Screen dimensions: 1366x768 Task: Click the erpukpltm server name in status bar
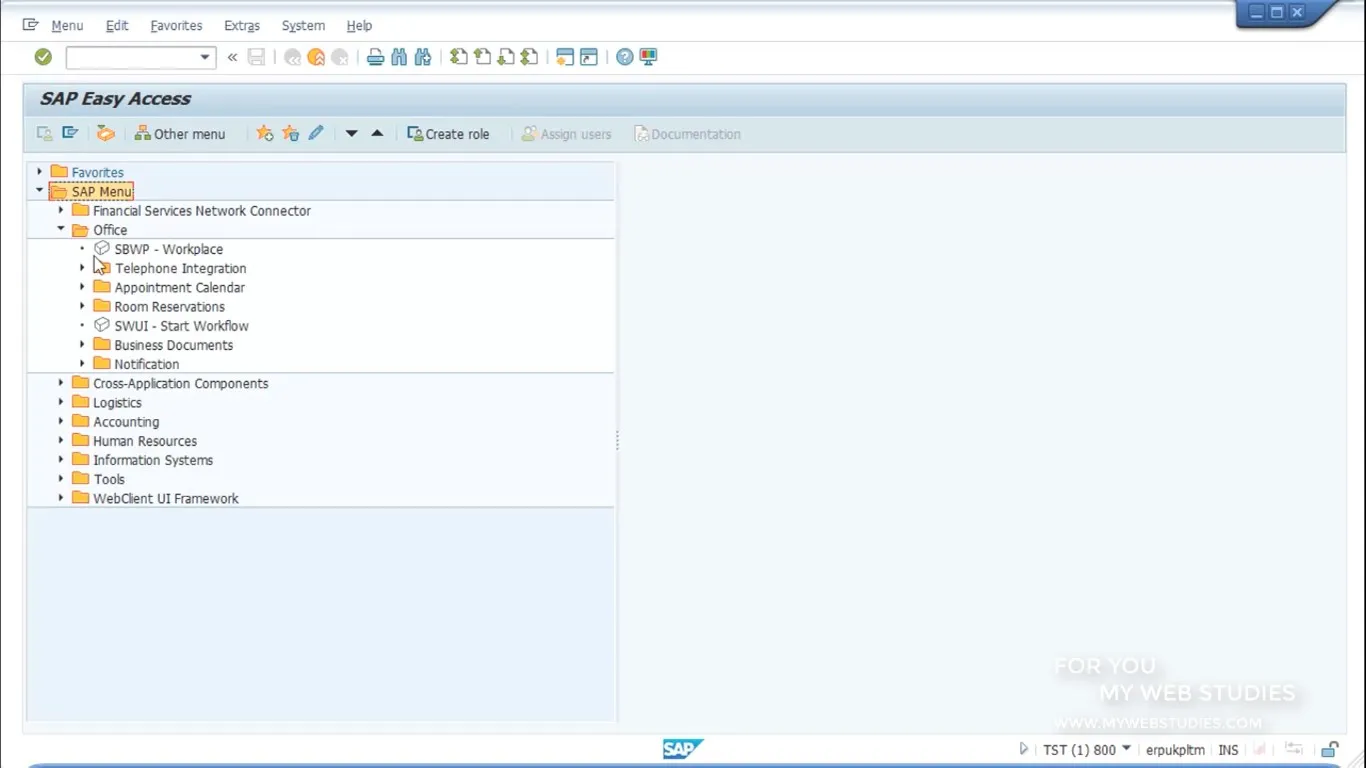(1175, 749)
